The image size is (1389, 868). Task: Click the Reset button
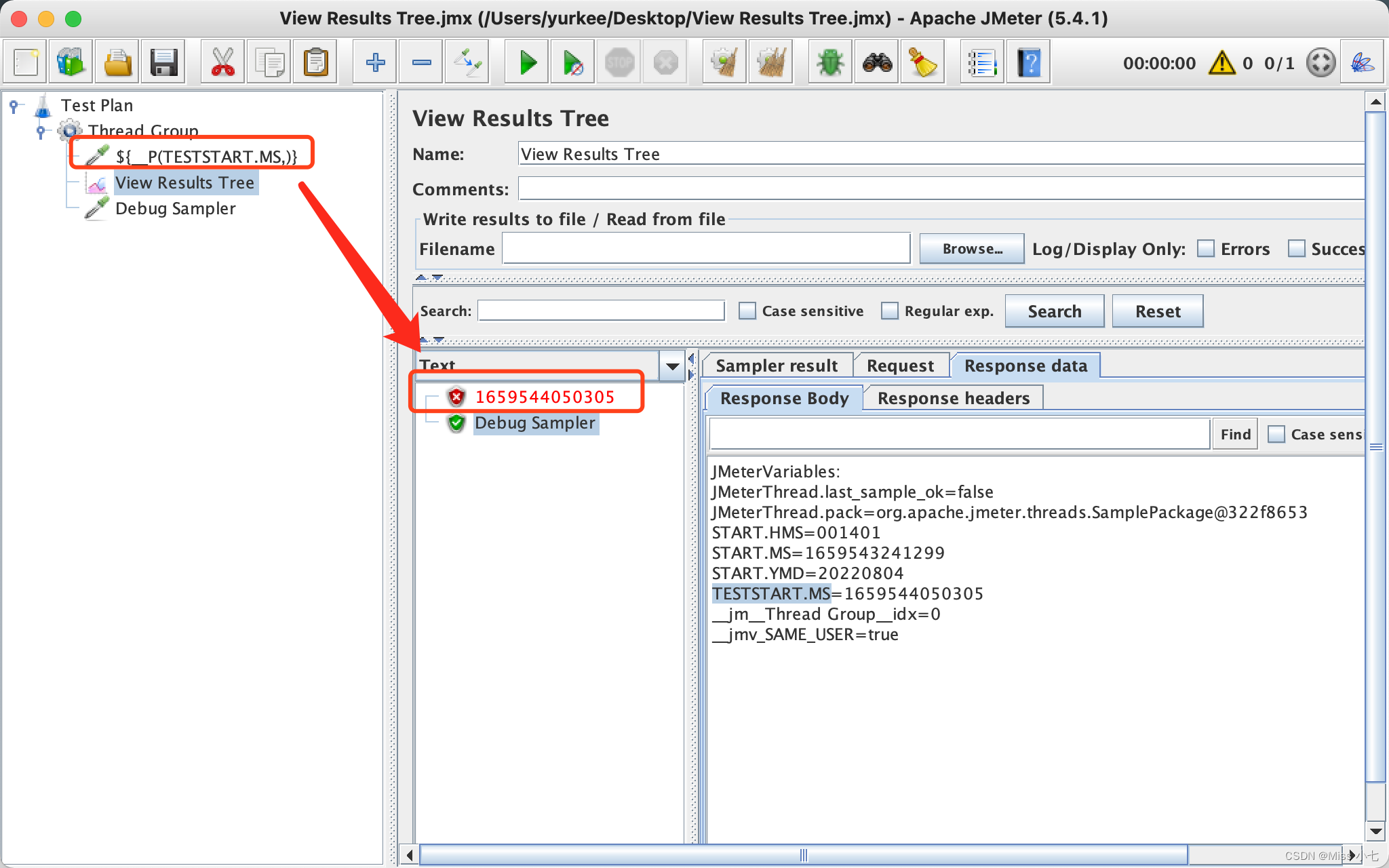1158,311
